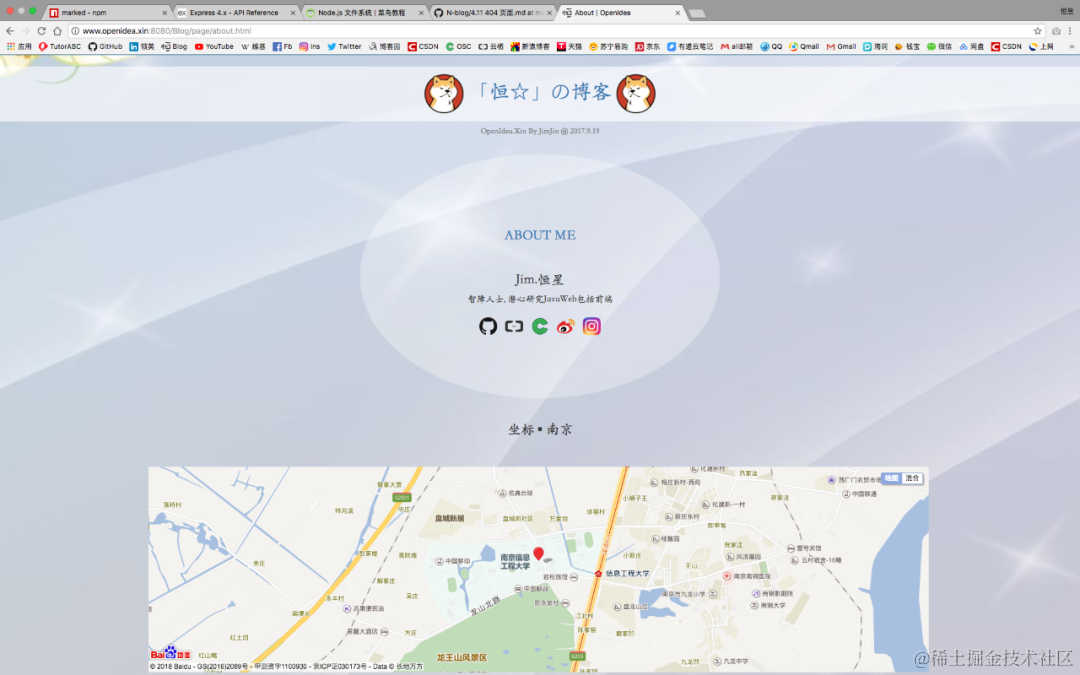Go back with the browser back arrow
The image size is (1080, 675).
click(10, 31)
